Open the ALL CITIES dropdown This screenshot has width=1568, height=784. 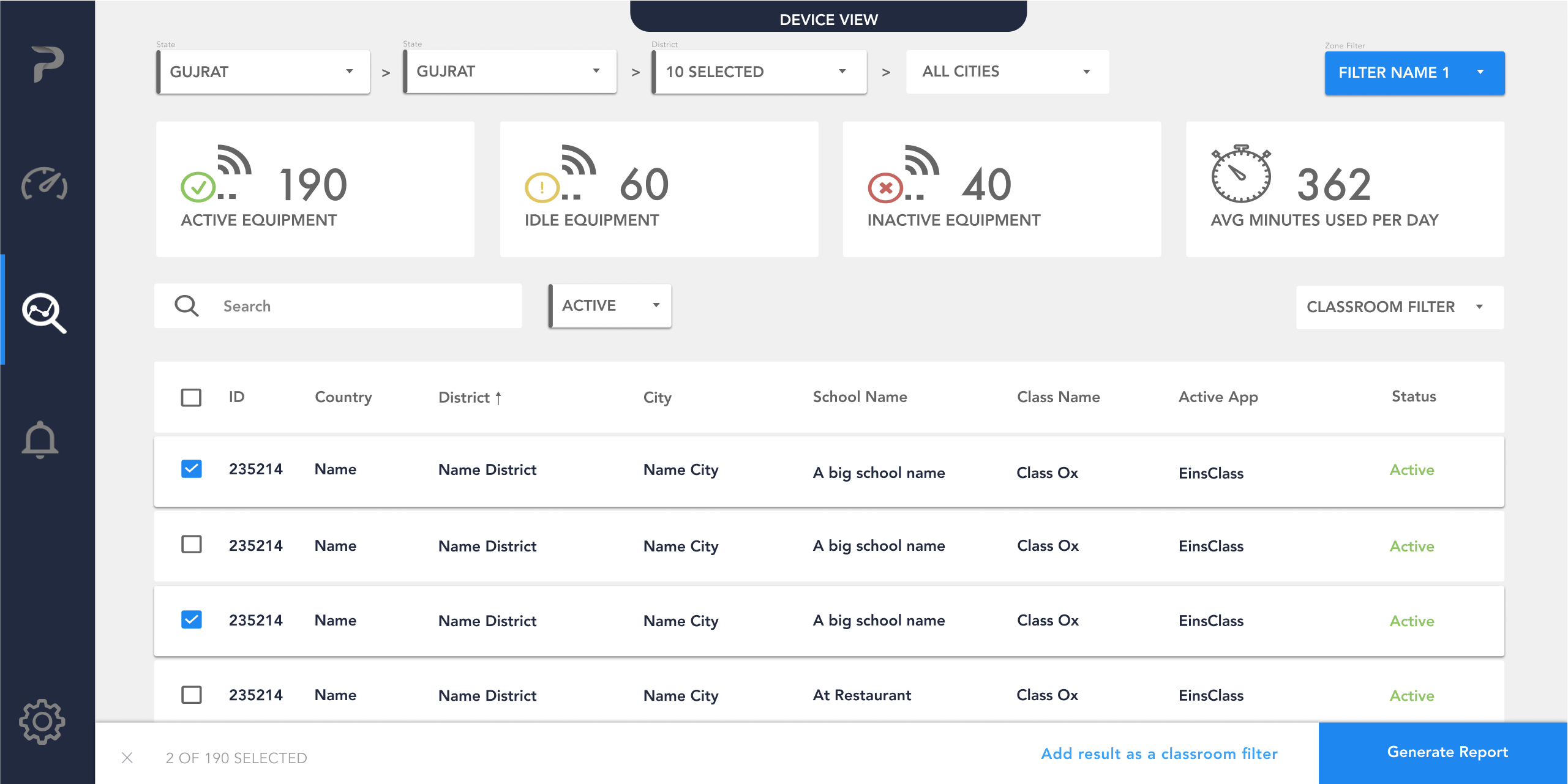click(x=1007, y=72)
